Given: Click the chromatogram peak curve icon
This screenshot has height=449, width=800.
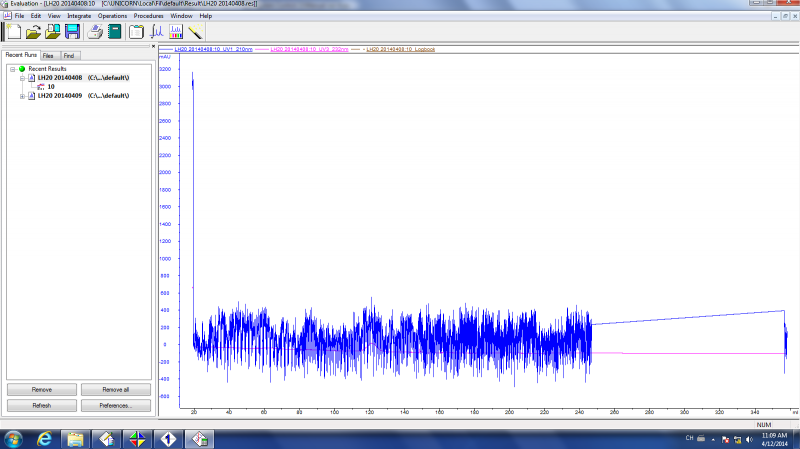Looking at the screenshot, I should 157,31.
